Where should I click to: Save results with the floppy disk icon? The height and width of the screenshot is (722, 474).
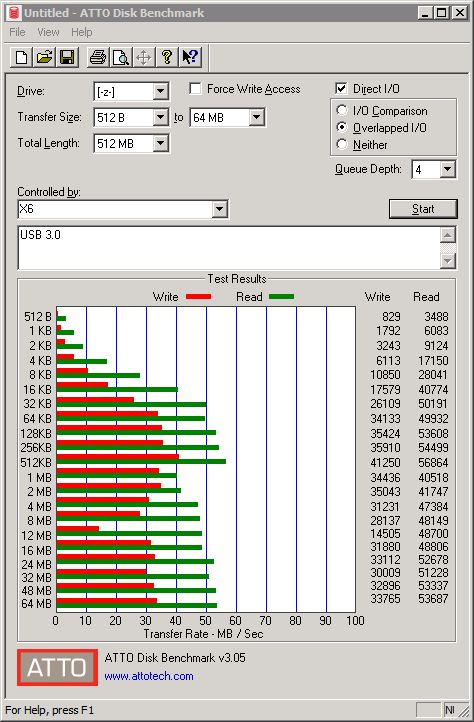pos(67,58)
